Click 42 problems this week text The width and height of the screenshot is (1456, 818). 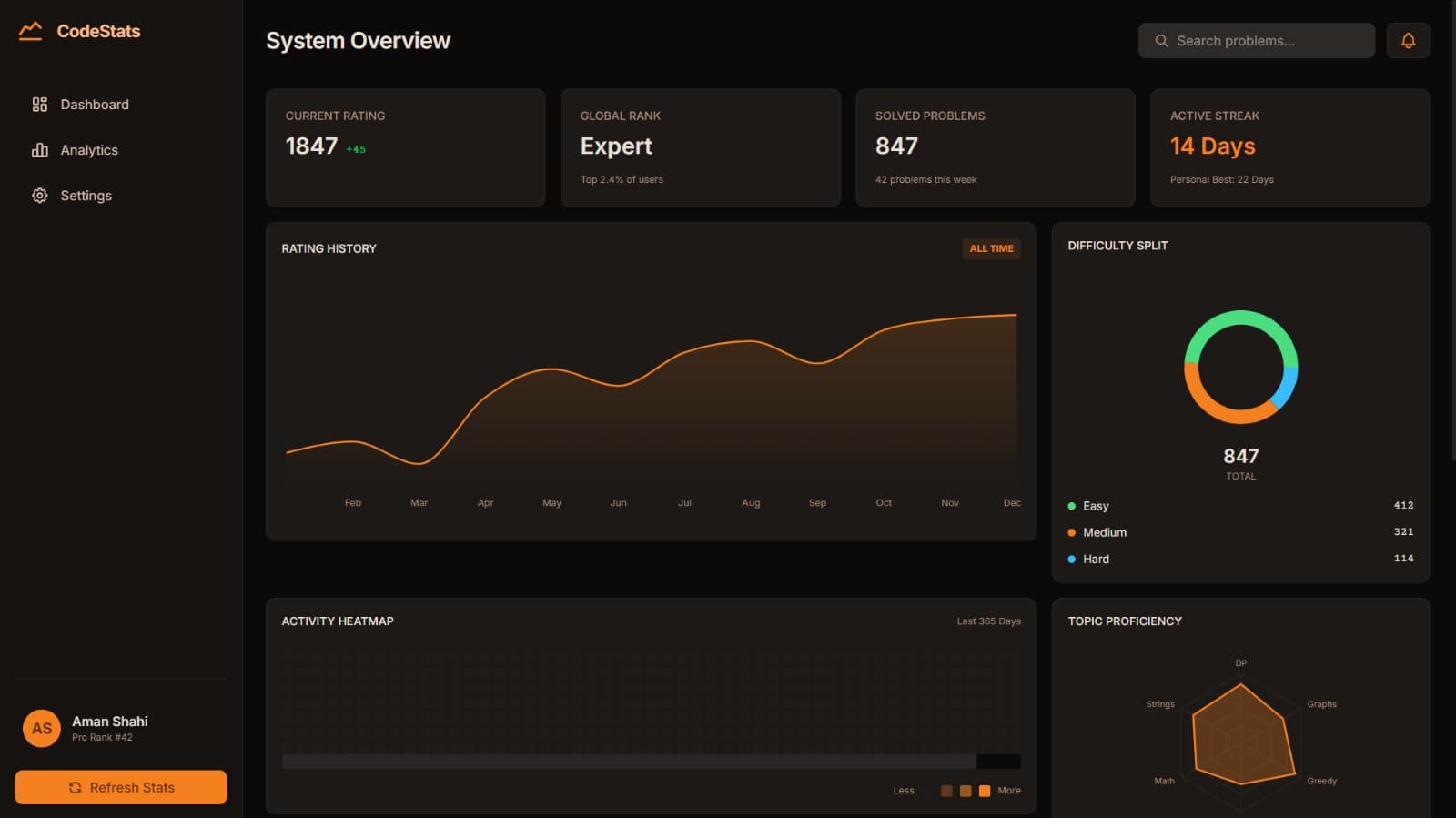(x=925, y=179)
